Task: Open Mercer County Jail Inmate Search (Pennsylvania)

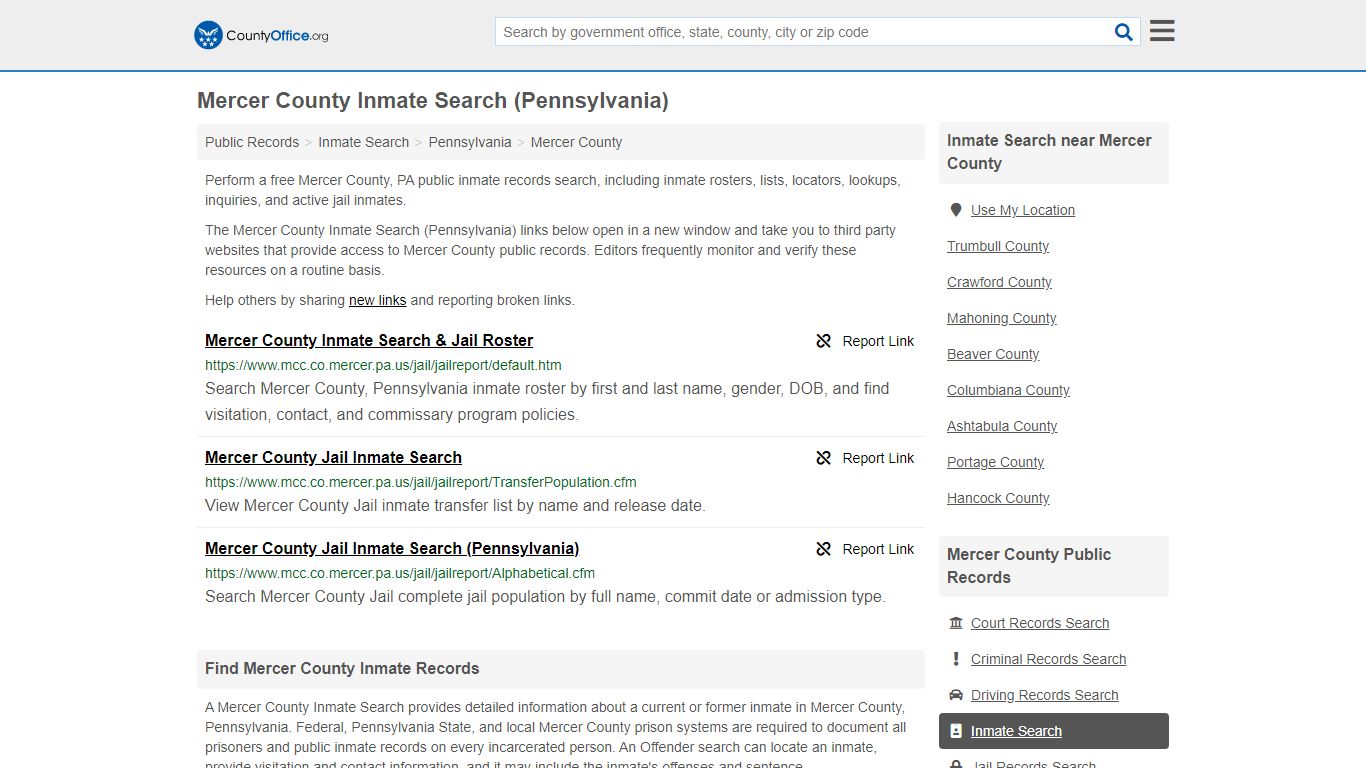Action: [x=392, y=548]
